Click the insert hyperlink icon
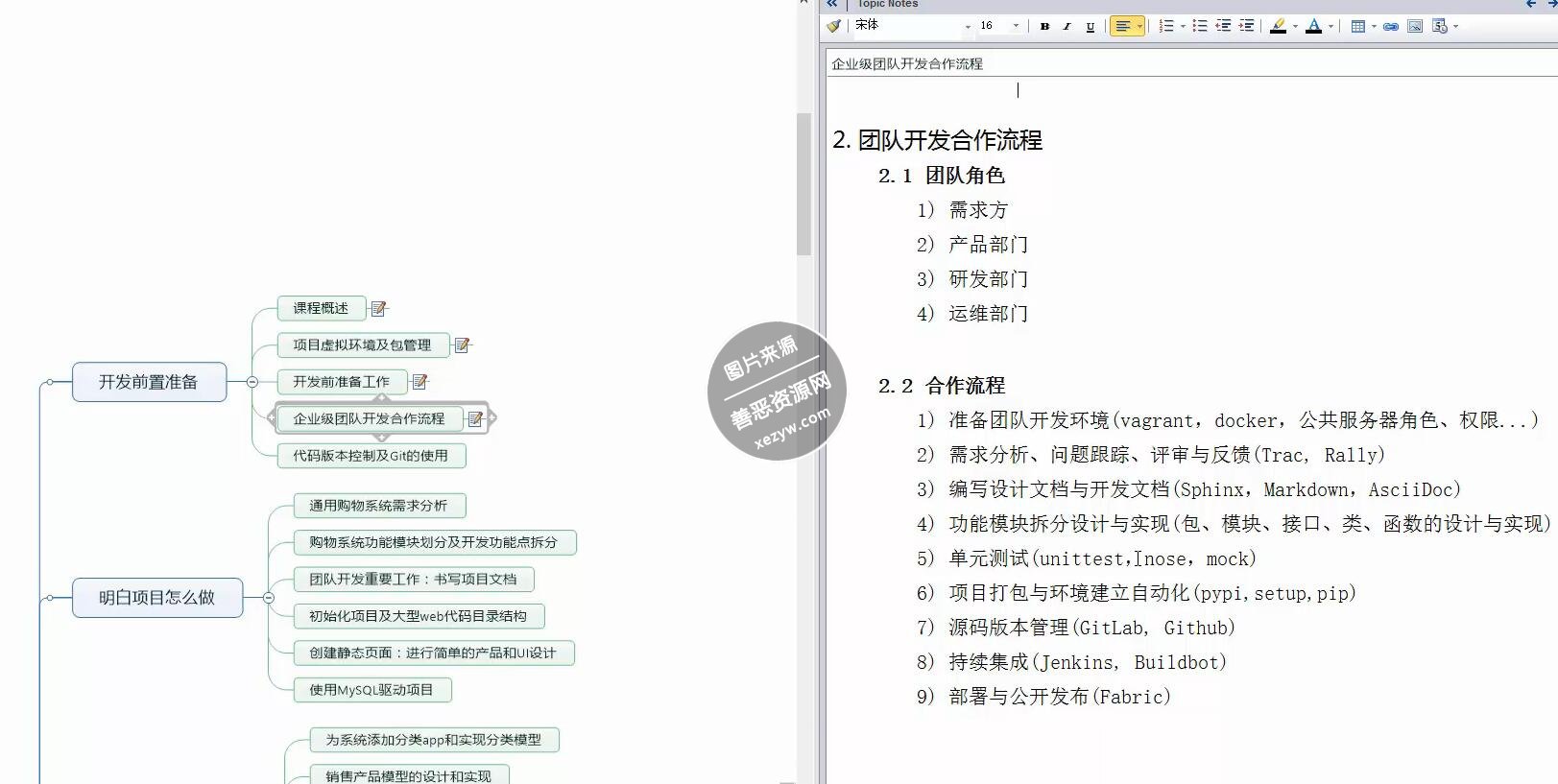The image size is (1558, 784). [1390, 27]
